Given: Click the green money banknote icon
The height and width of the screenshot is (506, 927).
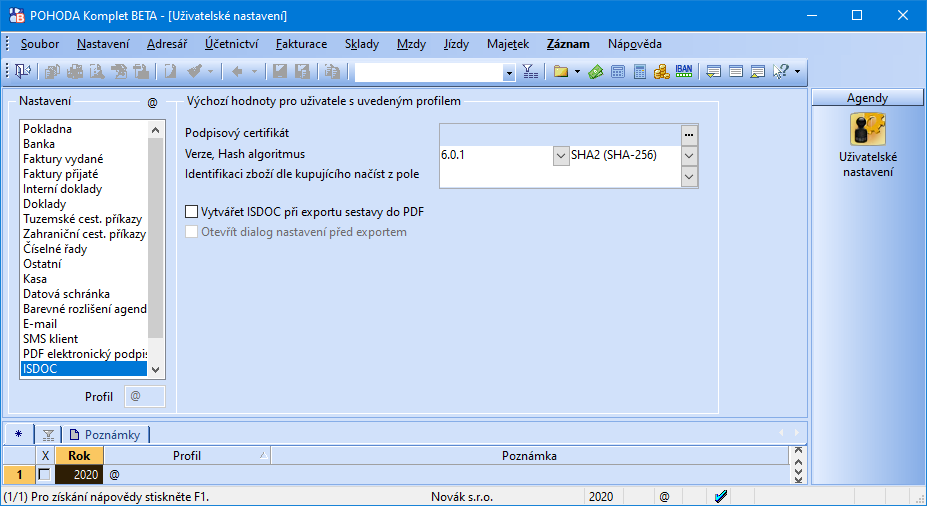Looking at the screenshot, I should tap(596, 72).
